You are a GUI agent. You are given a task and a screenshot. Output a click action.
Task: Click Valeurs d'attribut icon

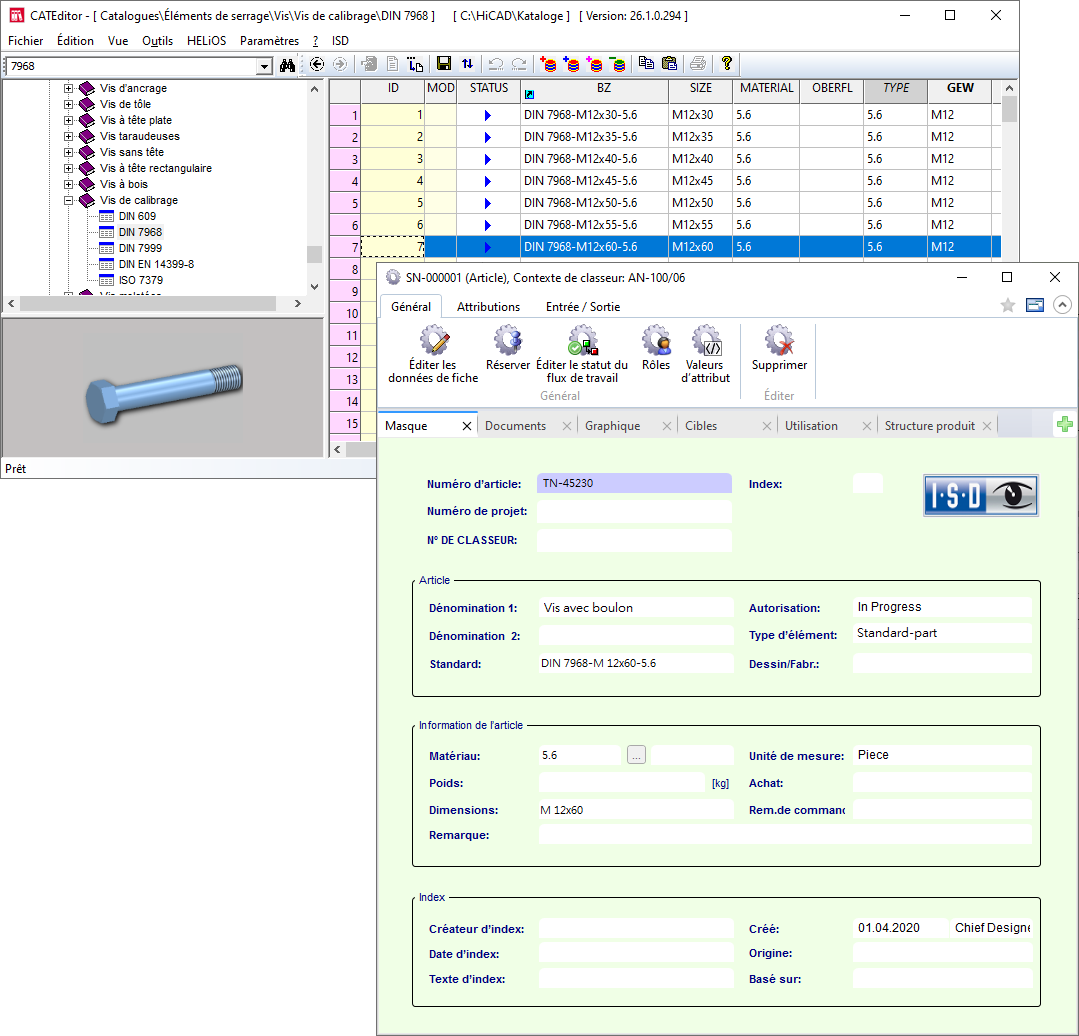coord(706,354)
